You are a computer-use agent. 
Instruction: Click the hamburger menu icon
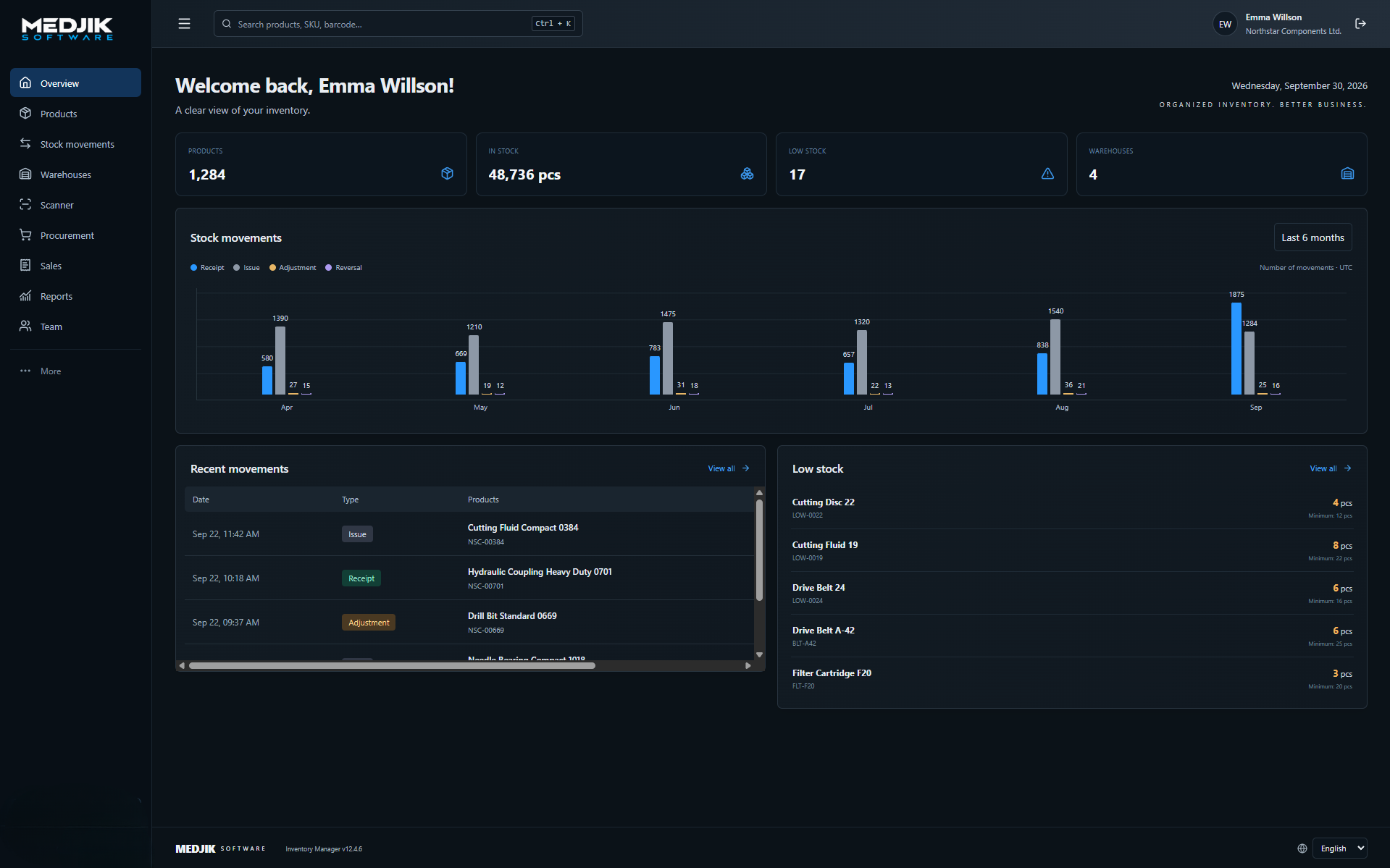(x=184, y=24)
